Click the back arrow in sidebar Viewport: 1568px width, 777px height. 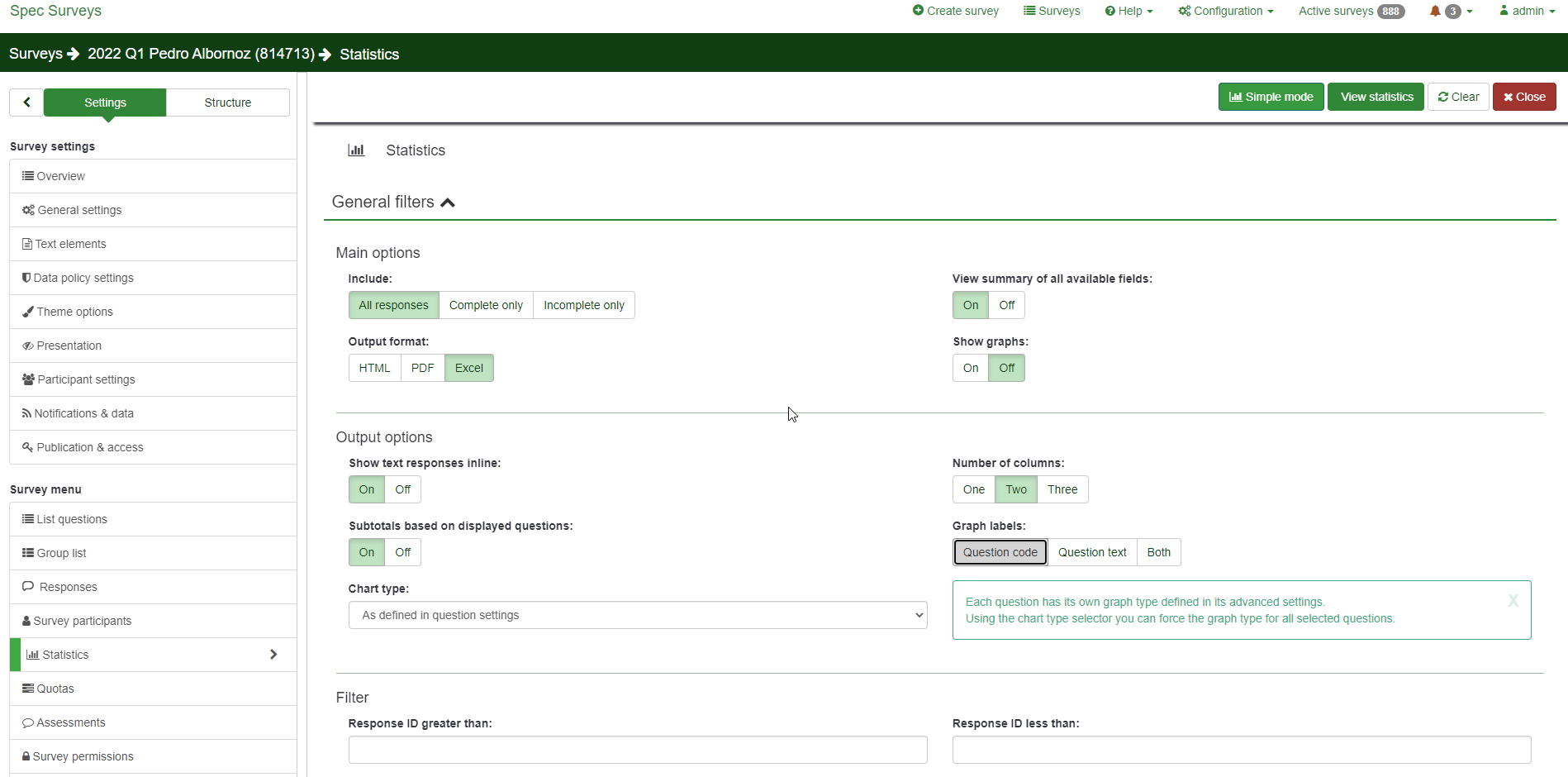tap(26, 102)
